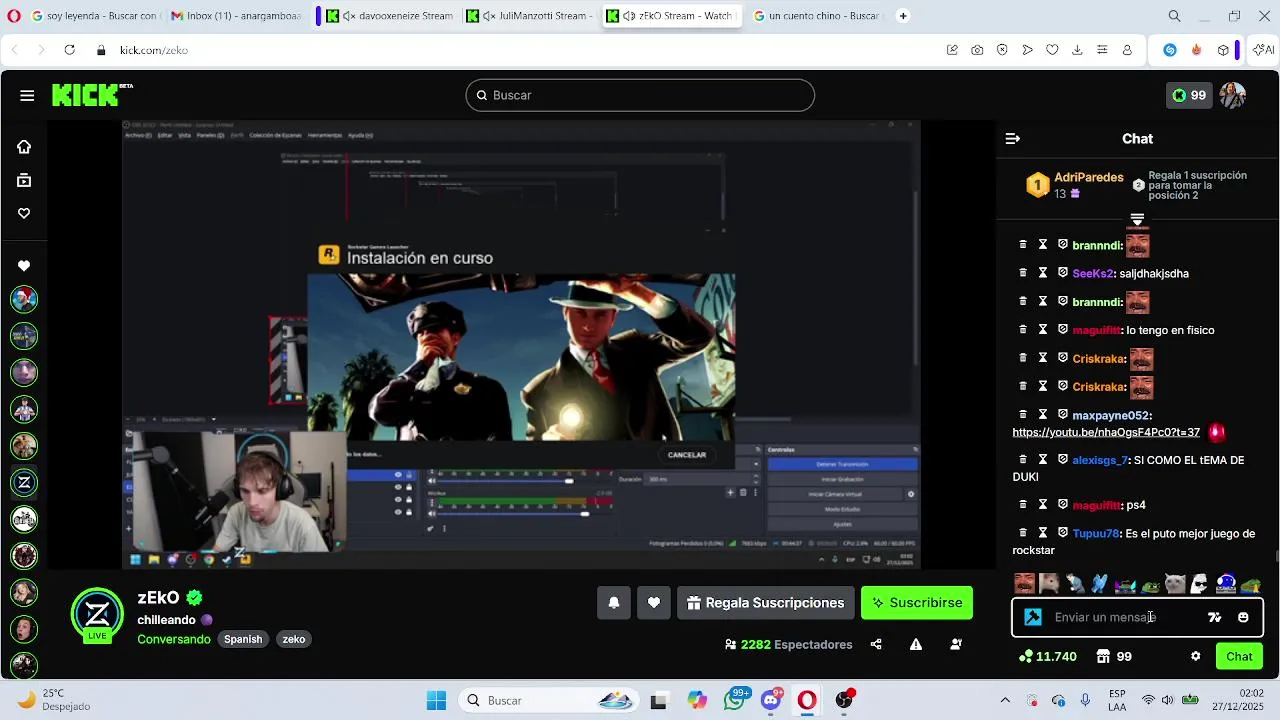Ban maguifitt 'lo tengo en fisico' shield icon
Image resolution: width=1280 pixels, height=720 pixels.
(x=1063, y=330)
